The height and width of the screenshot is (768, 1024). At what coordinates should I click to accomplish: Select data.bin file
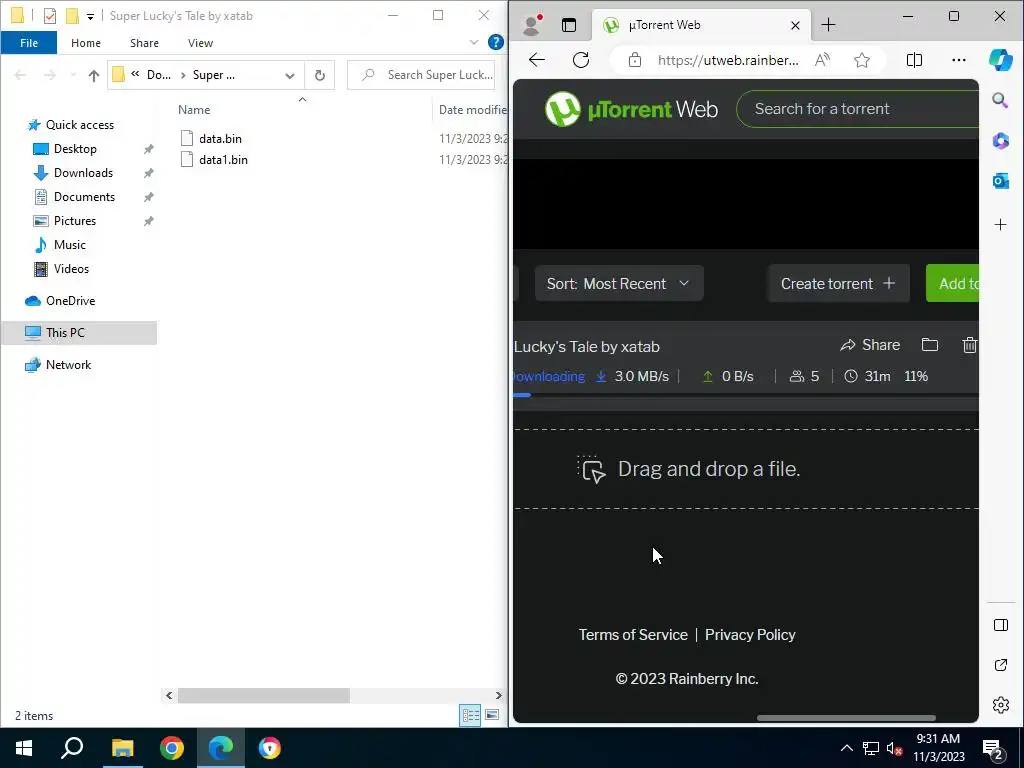tap(220, 138)
